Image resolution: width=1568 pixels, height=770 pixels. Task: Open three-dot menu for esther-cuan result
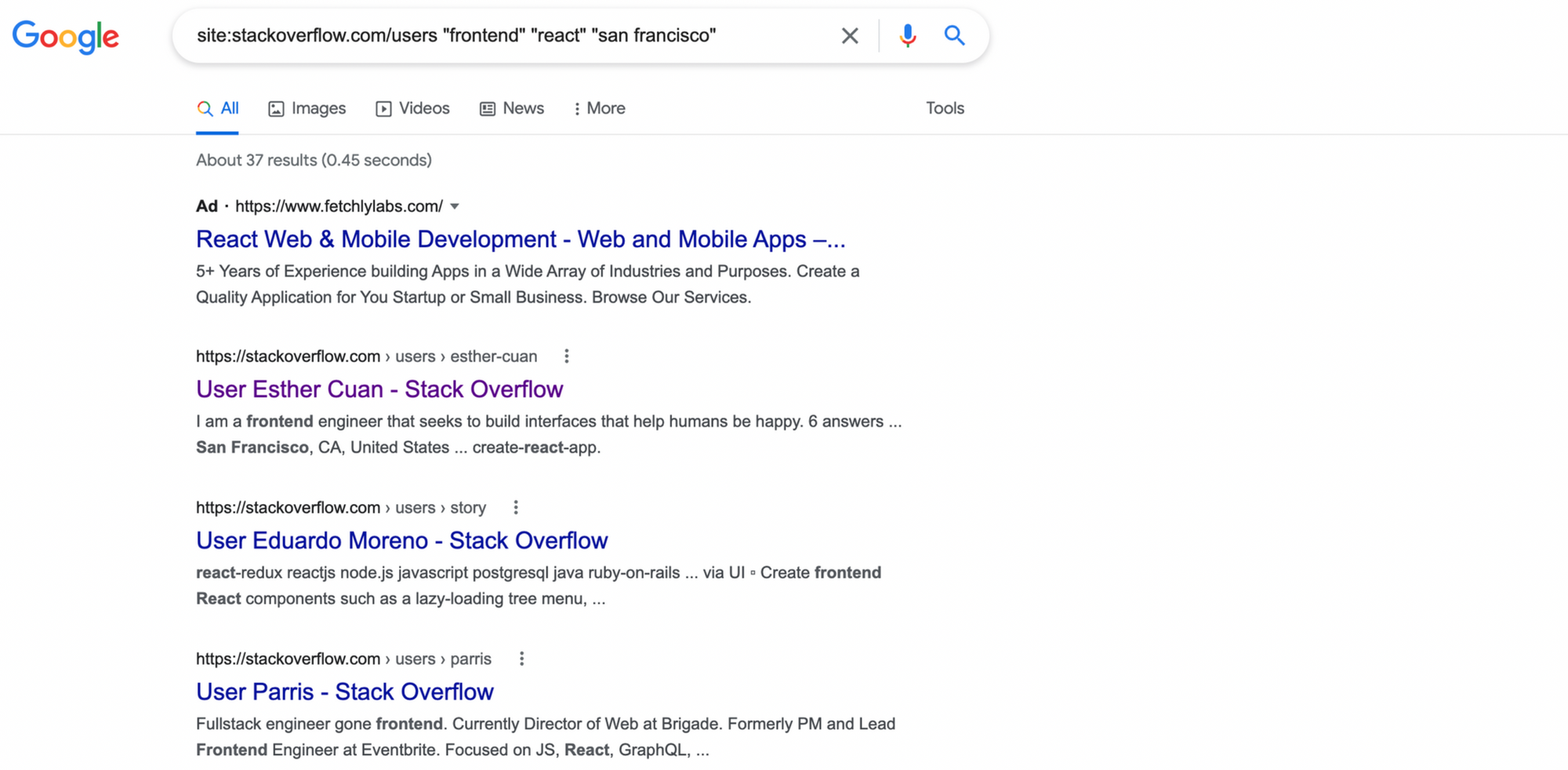click(x=567, y=356)
